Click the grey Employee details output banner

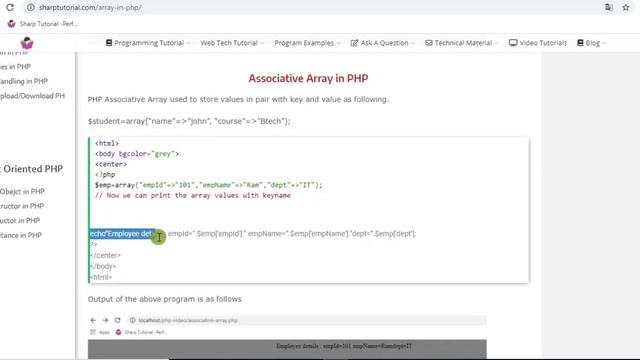click(287, 349)
